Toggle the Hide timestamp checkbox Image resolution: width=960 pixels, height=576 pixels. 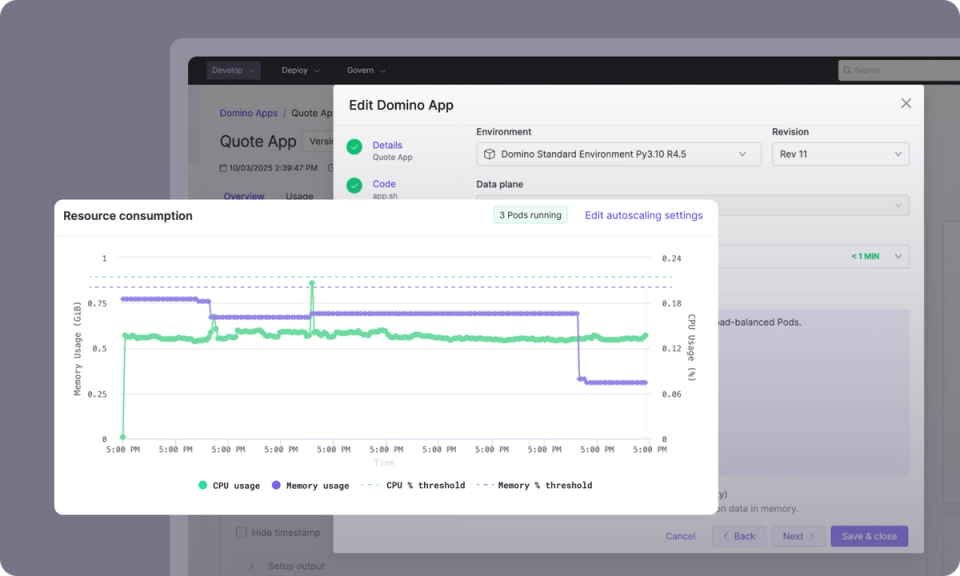239,531
